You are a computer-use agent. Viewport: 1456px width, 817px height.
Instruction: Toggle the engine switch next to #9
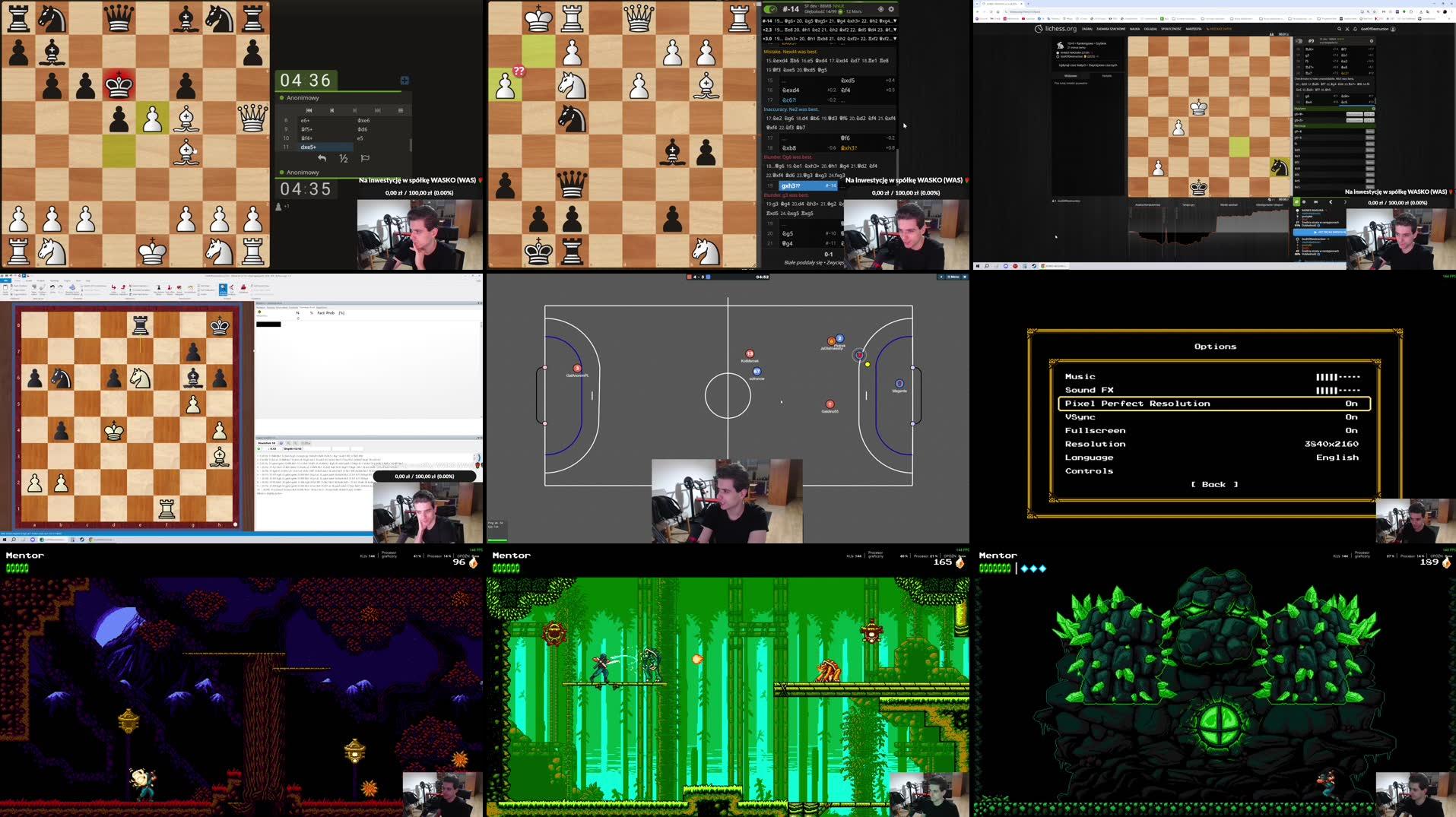pos(1299,41)
